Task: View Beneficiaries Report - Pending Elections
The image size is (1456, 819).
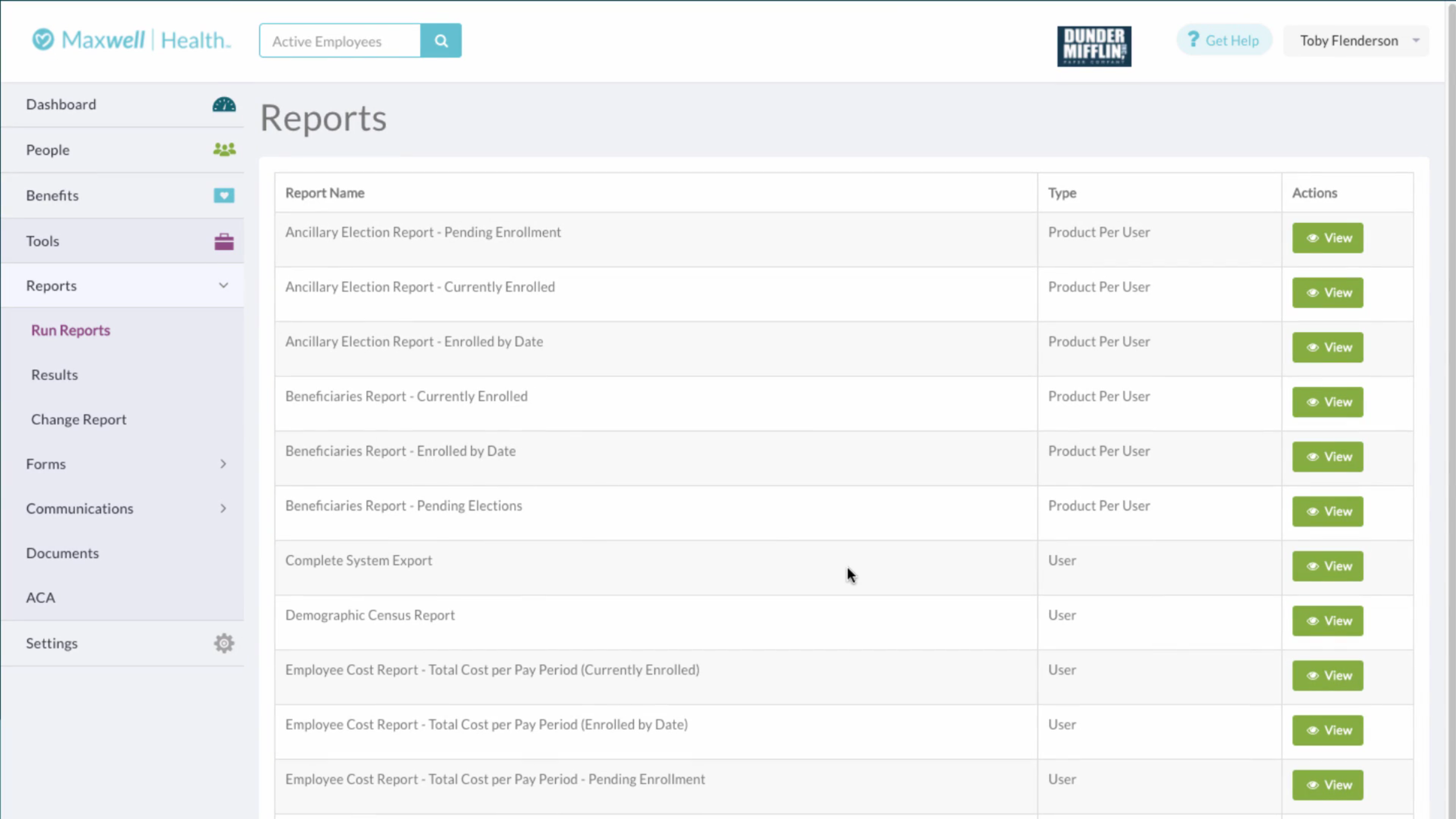Action: (x=1327, y=511)
